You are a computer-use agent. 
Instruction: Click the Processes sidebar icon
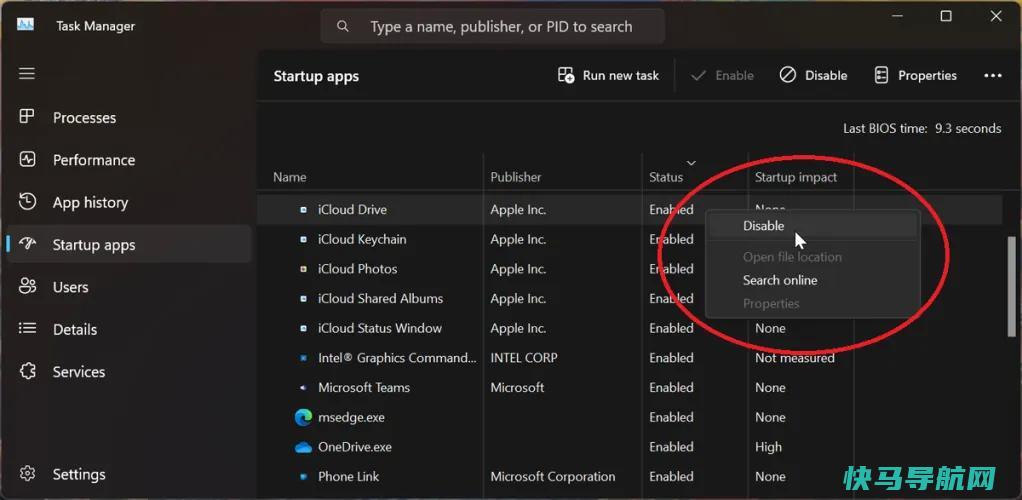[x=27, y=117]
